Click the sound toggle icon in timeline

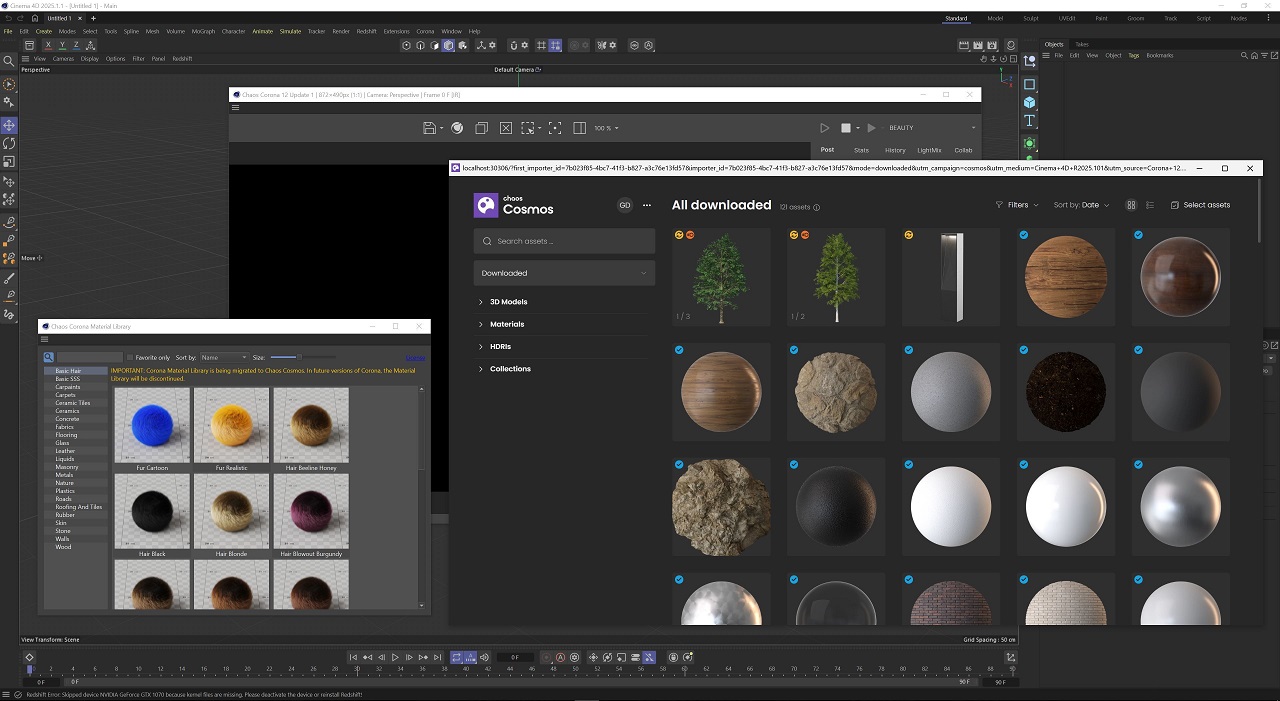(485, 657)
